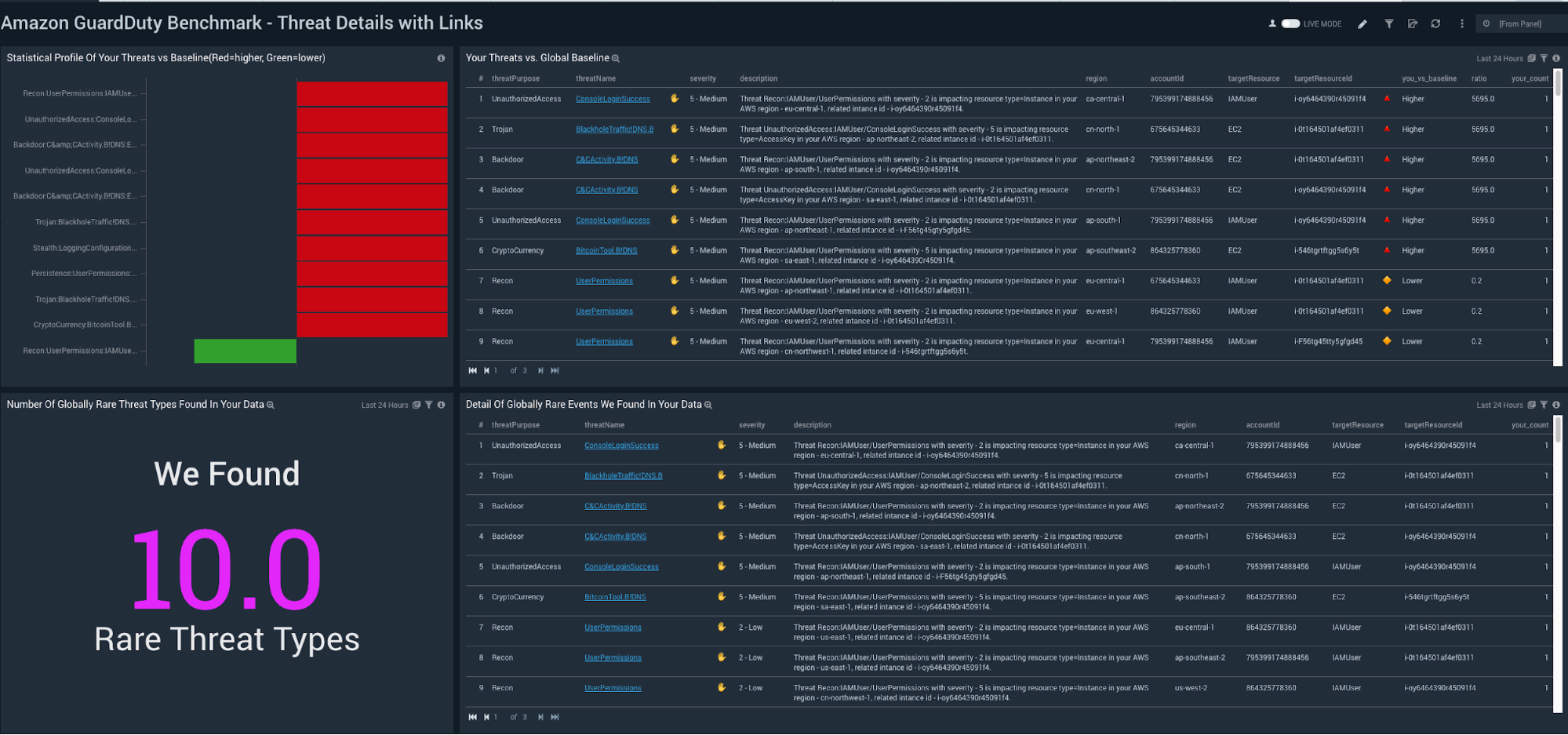The image size is (1568, 735).
Task: Open the three-dot more options menu
Action: [x=1462, y=24]
